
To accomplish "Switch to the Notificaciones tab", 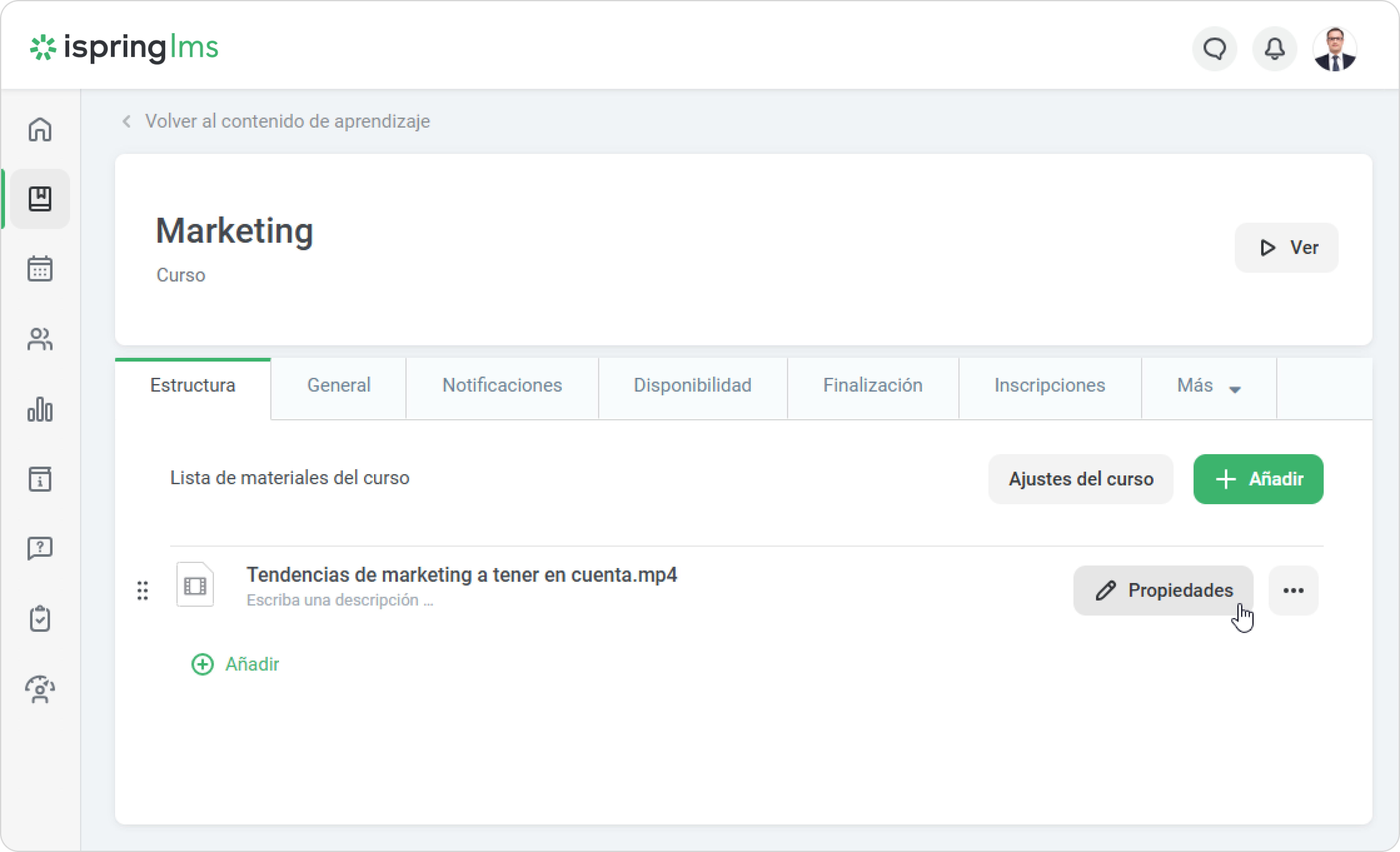I will pyautogui.click(x=502, y=386).
